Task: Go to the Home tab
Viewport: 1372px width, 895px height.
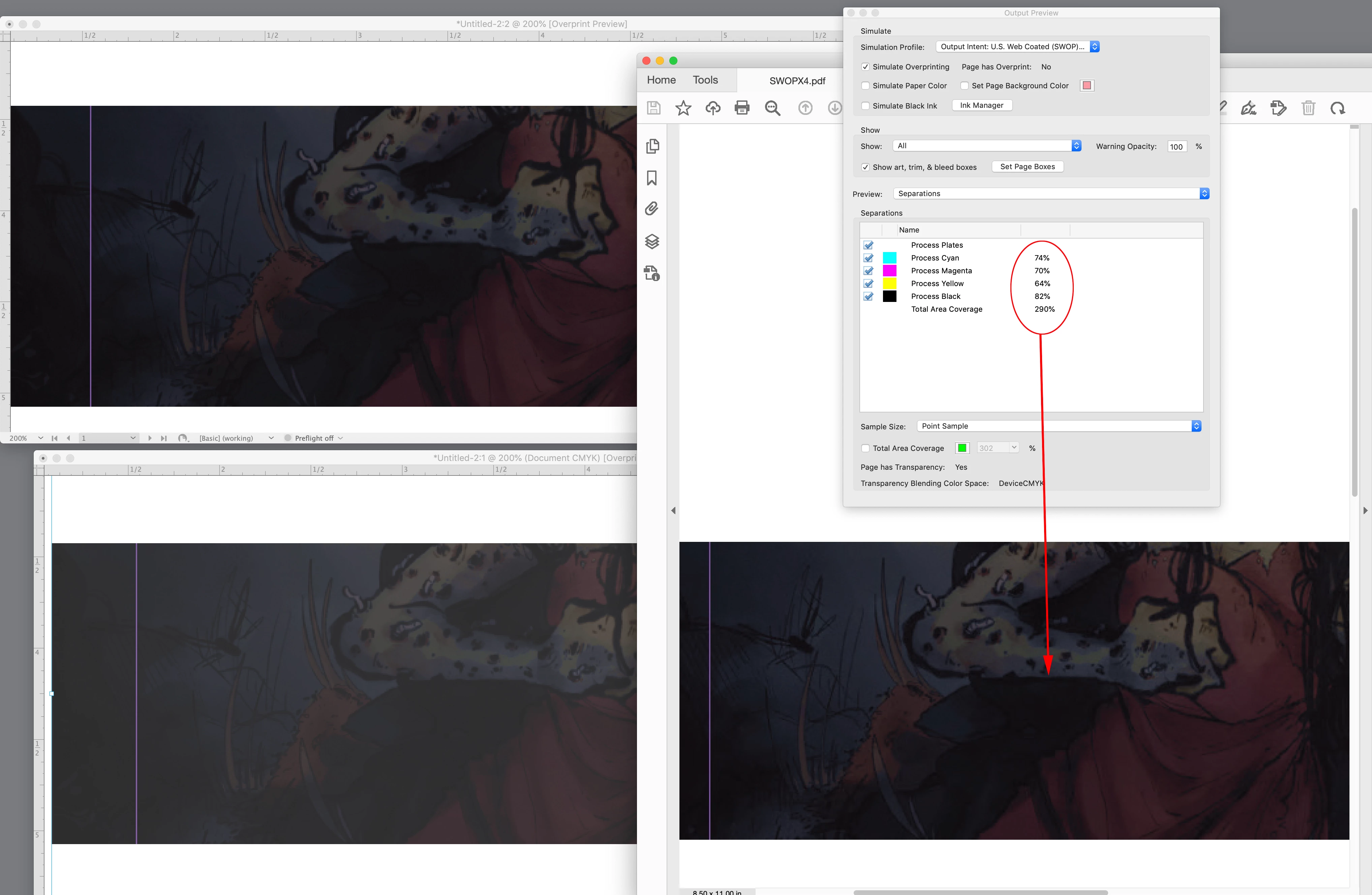Action: (x=661, y=80)
